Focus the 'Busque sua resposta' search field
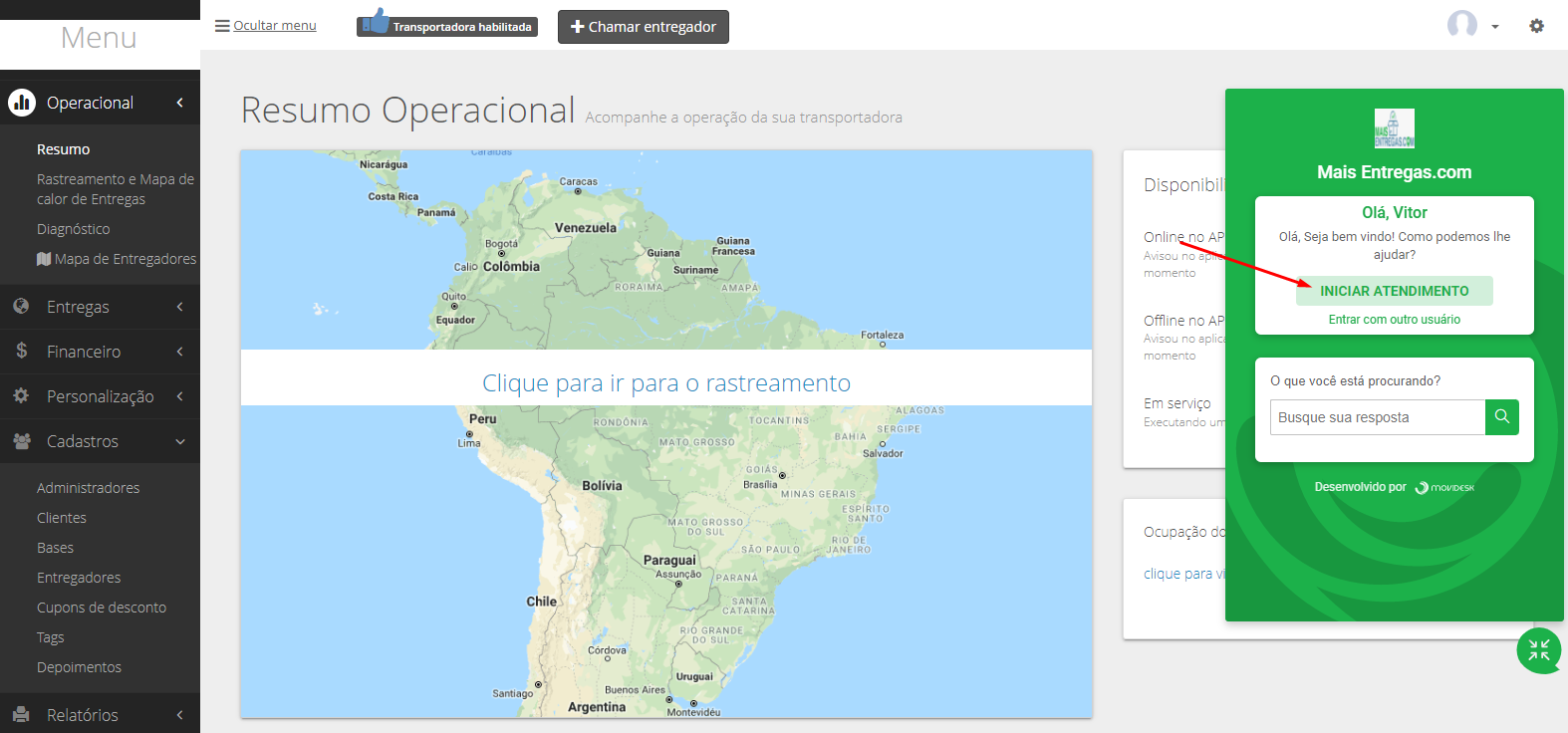The height and width of the screenshot is (733, 1568). click(1378, 417)
